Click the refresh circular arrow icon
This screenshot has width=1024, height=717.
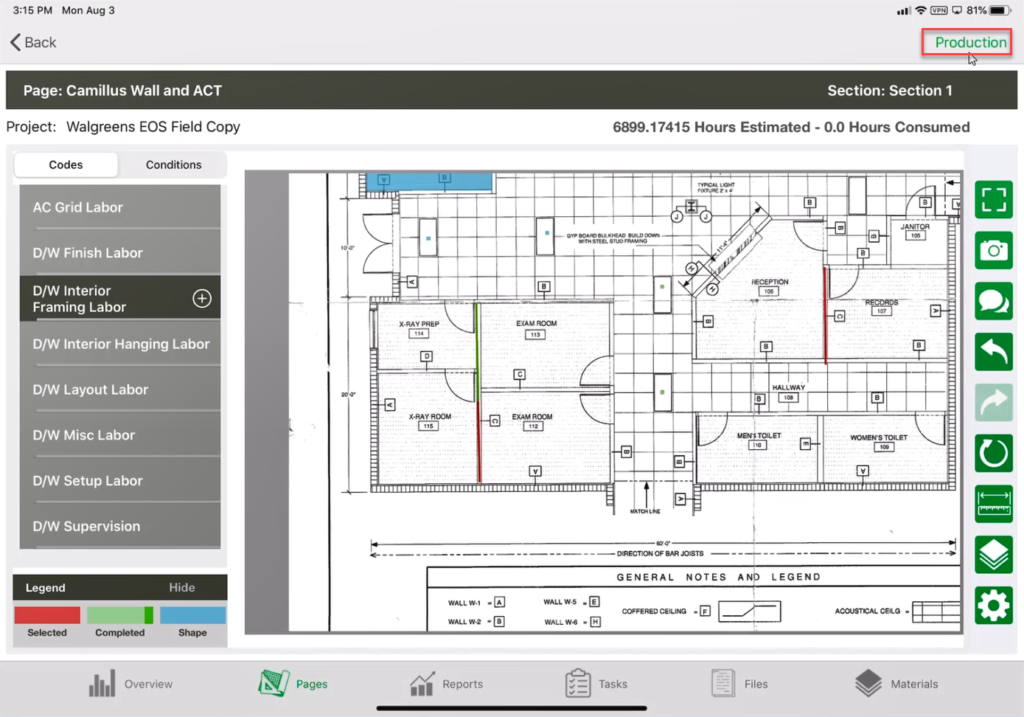point(993,453)
